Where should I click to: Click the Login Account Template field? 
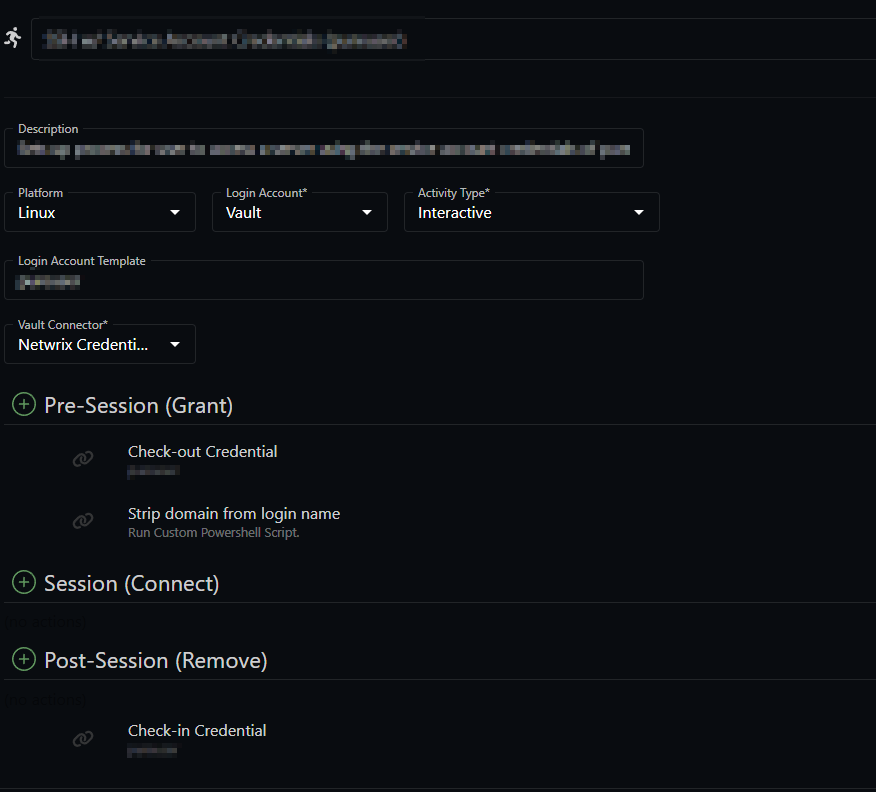pos(324,282)
